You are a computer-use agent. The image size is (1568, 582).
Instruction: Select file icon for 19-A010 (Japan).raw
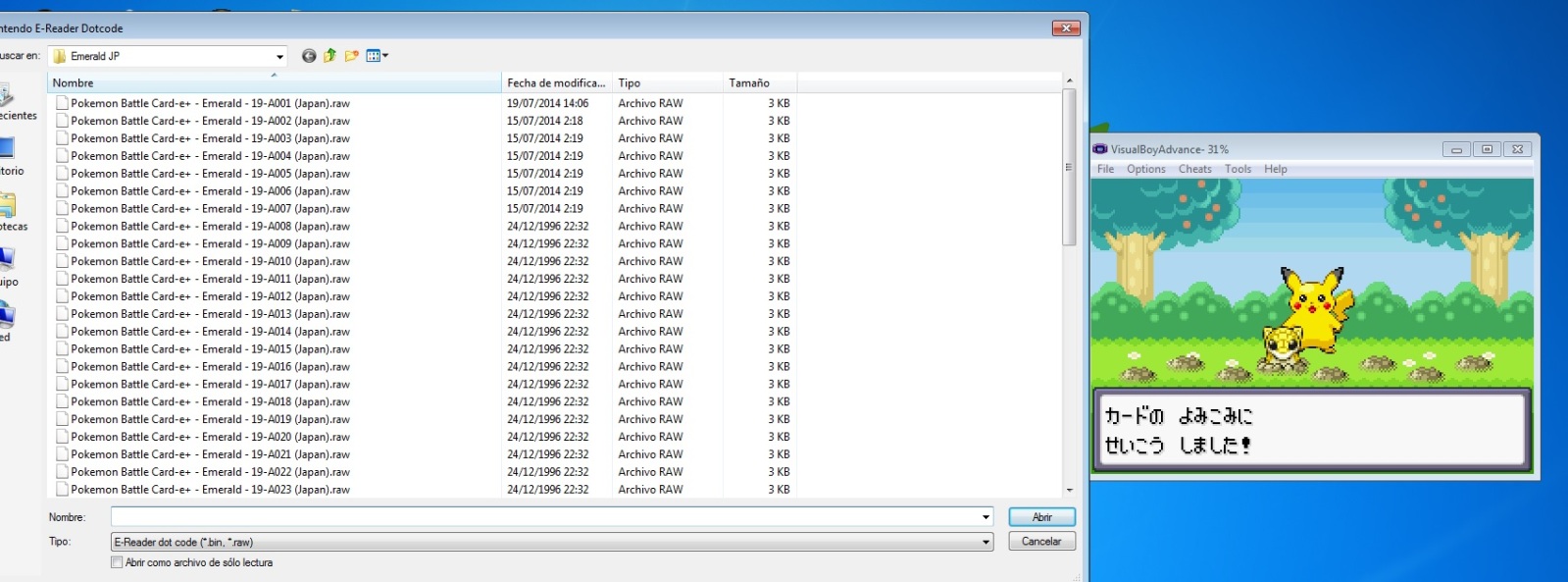click(x=62, y=261)
